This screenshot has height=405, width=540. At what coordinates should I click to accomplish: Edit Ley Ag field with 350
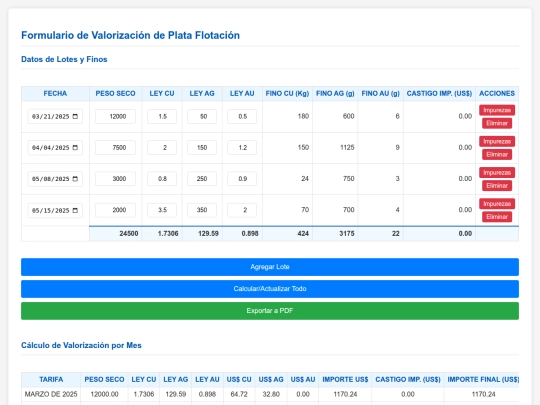tap(202, 210)
